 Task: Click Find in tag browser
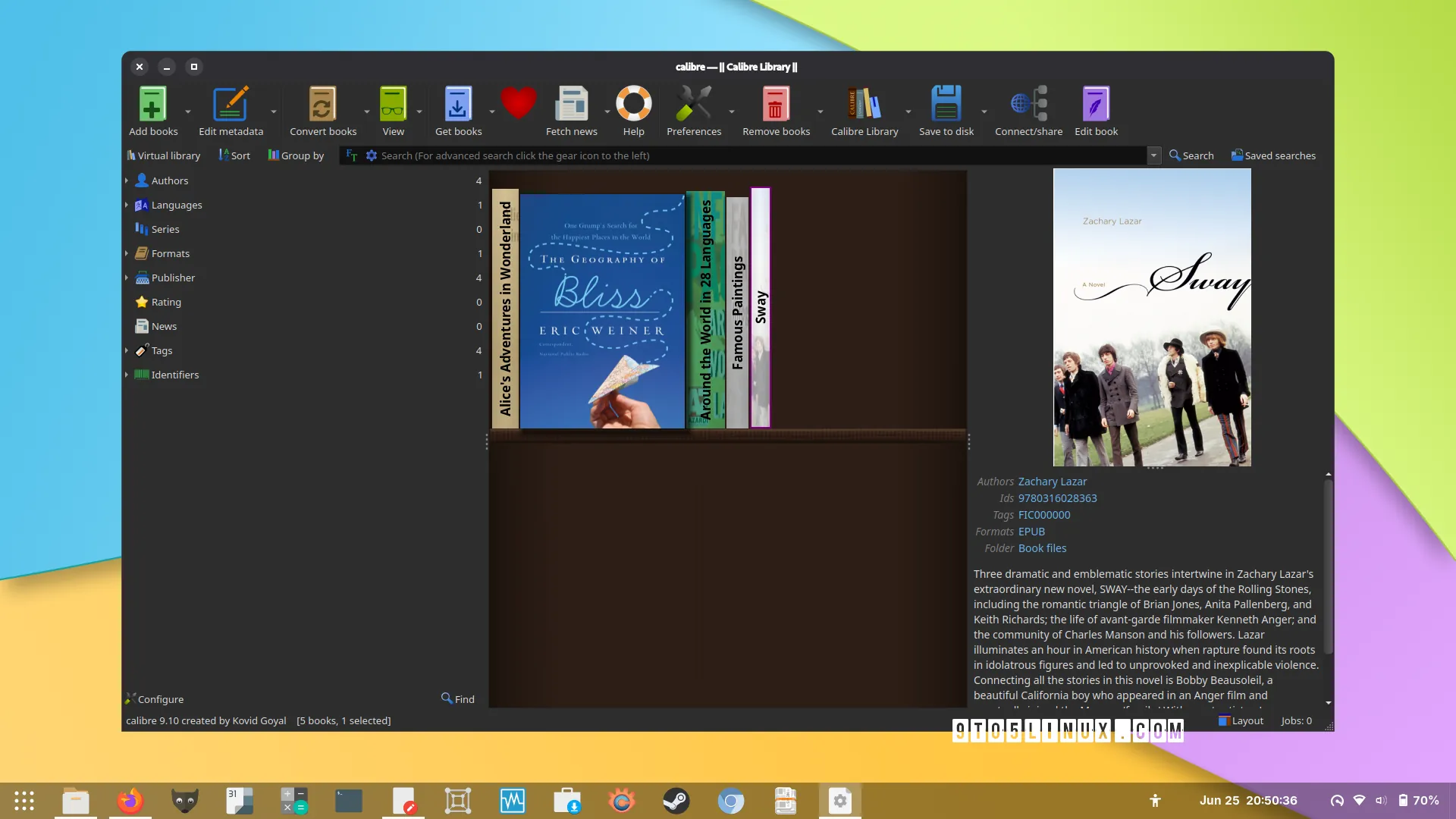pyautogui.click(x=458, y=699)
